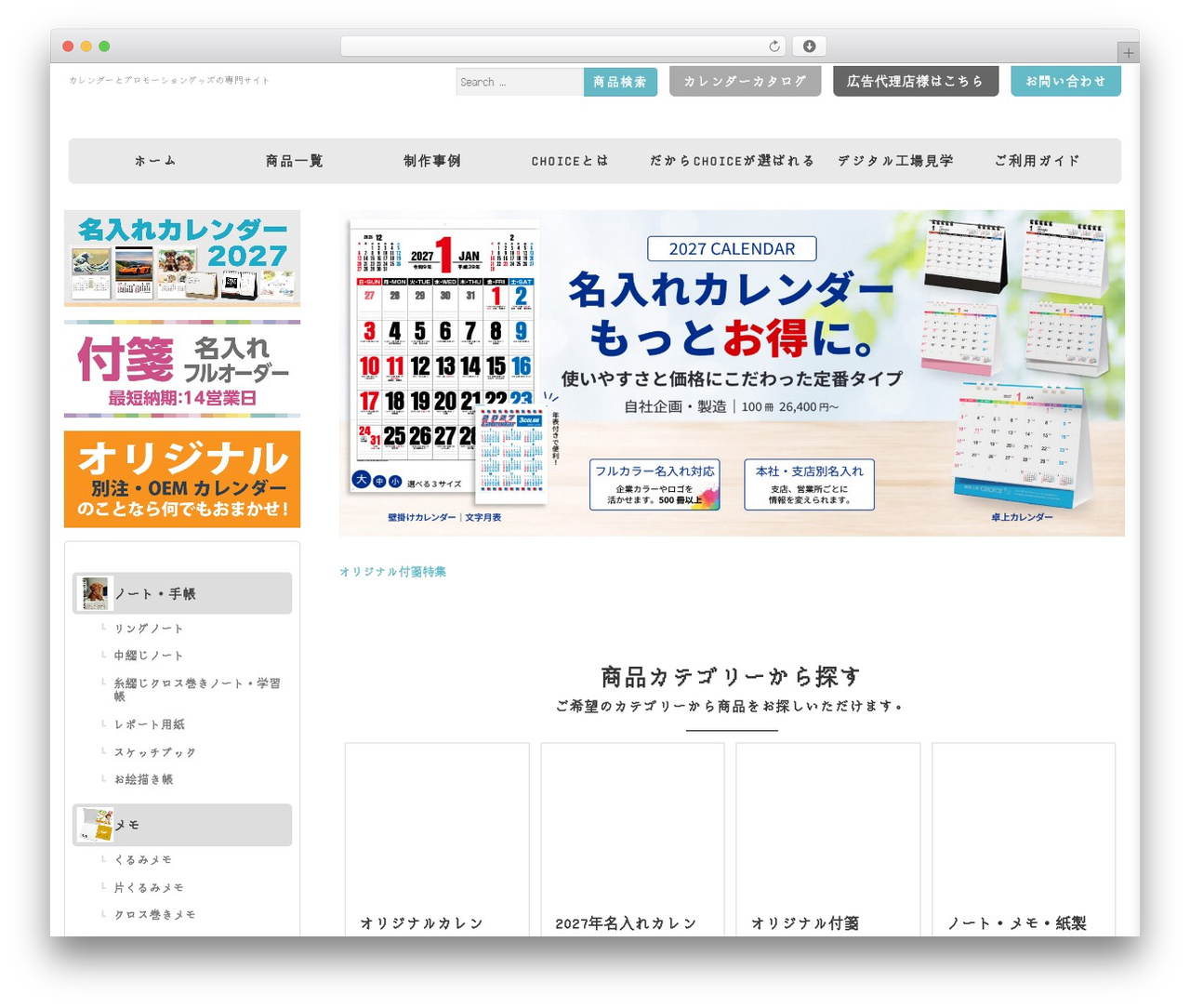Open the ノート・メモ・紙製 category card

(x=1024, y=839)
